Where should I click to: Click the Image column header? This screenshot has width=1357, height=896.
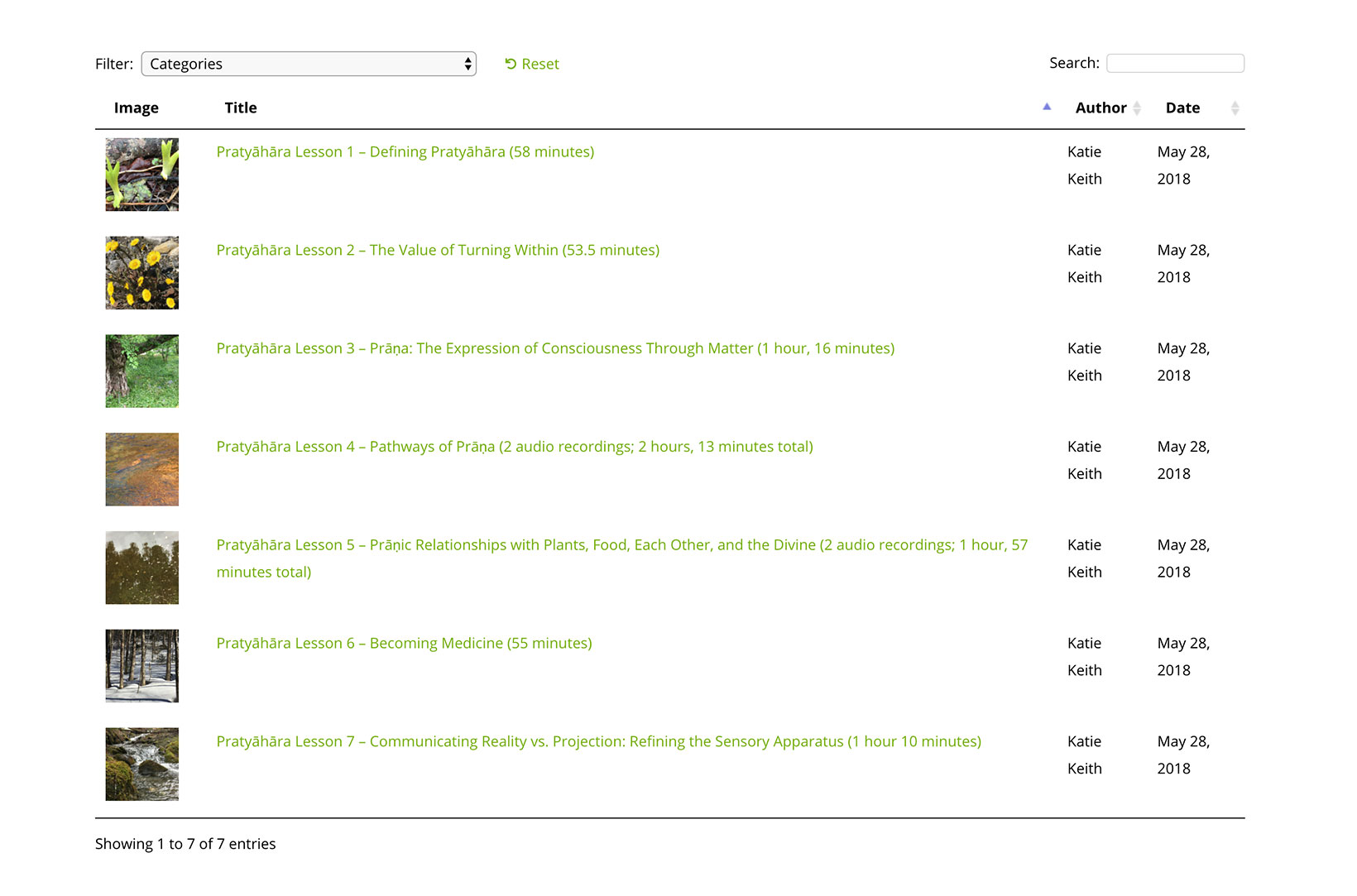(x=136, y=108)
